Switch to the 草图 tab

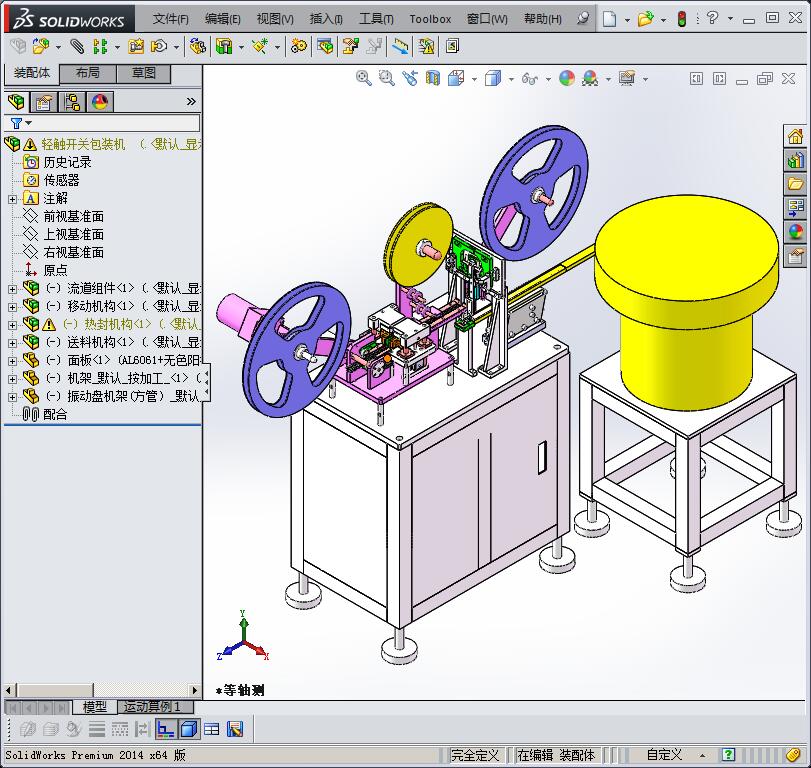click(x=144, y=73)
